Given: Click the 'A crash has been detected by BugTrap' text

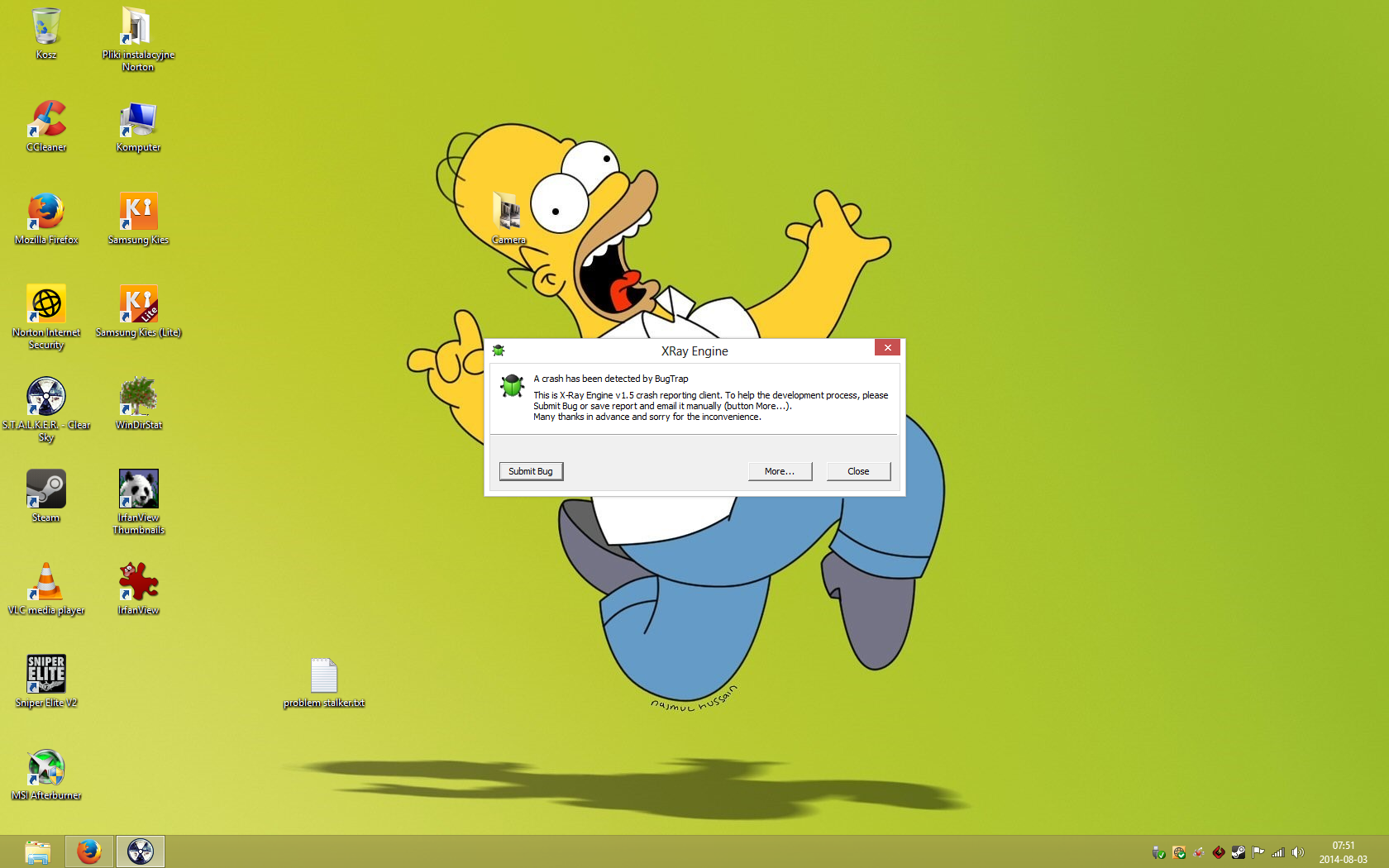Looking at the screenshot, I should pos(611,379).
